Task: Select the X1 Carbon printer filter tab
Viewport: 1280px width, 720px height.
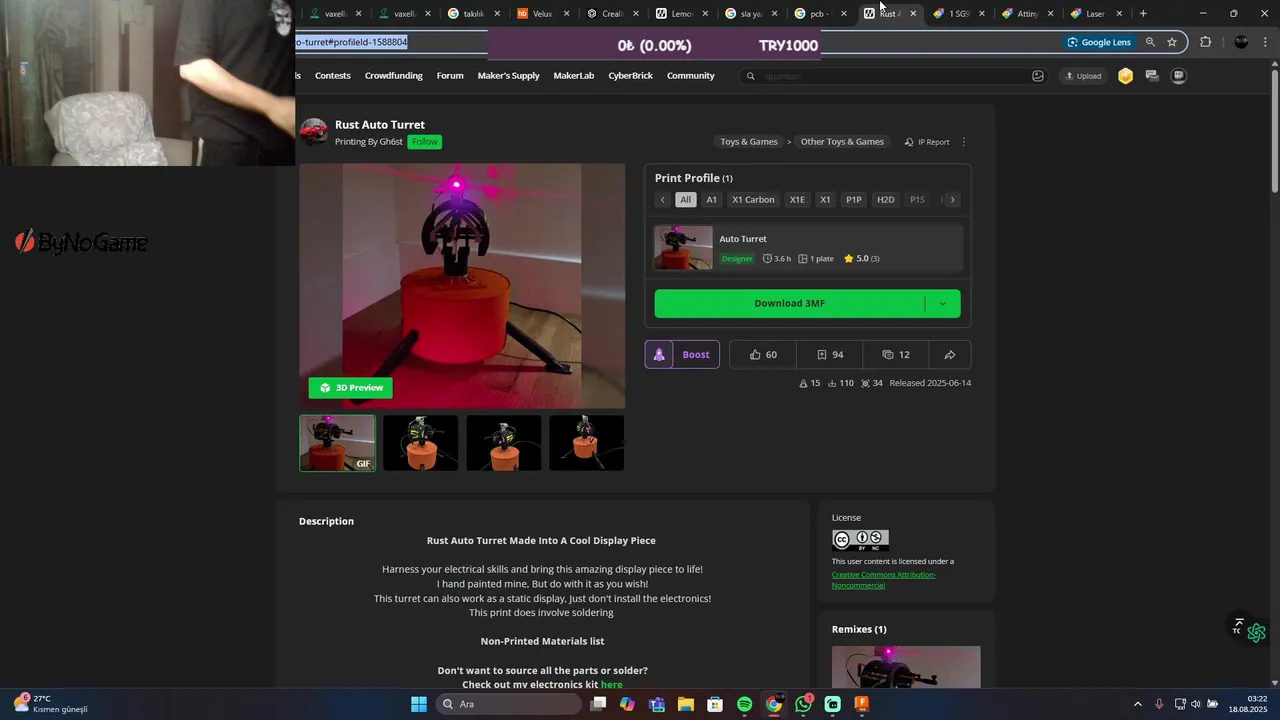Action: point(753,200)
